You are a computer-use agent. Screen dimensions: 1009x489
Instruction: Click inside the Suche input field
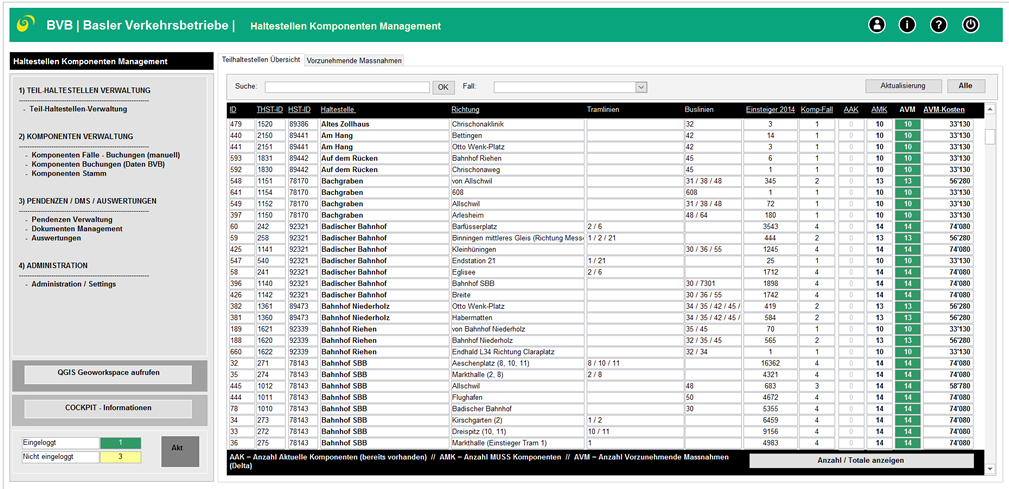point(346,87)
